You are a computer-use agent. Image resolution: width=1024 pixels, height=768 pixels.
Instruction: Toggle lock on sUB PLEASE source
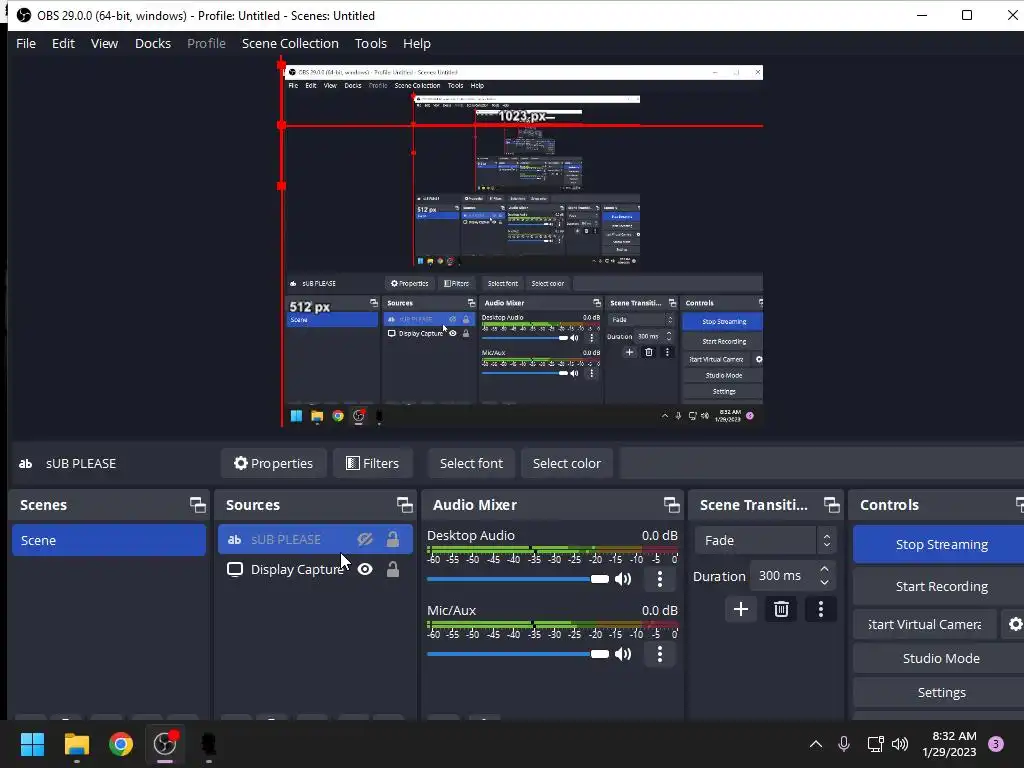point(392,539)
